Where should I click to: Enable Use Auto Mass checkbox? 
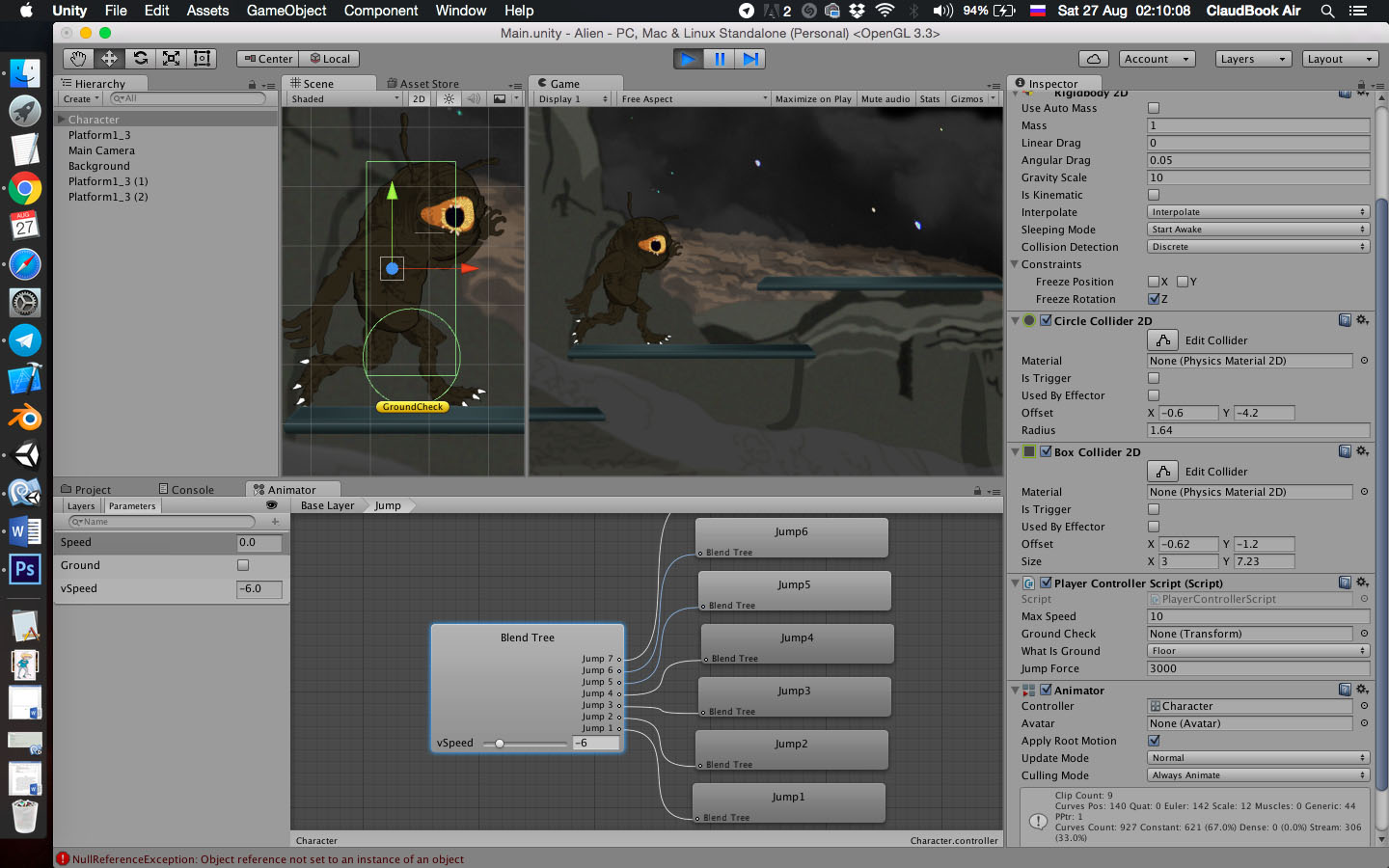(1154, 108)
